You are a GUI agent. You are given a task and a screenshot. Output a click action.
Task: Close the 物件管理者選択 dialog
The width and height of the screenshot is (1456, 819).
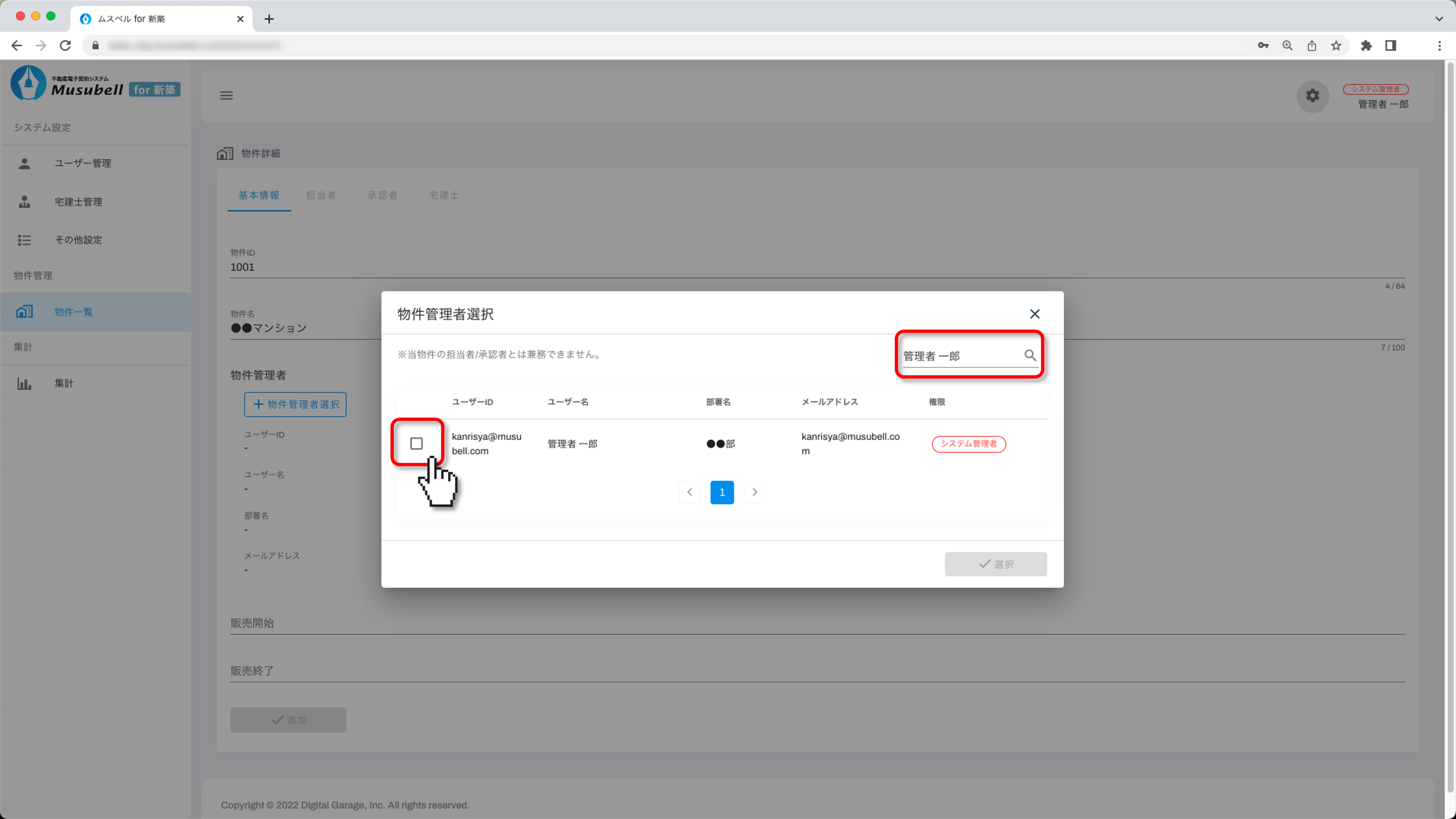click(1034, 314)
